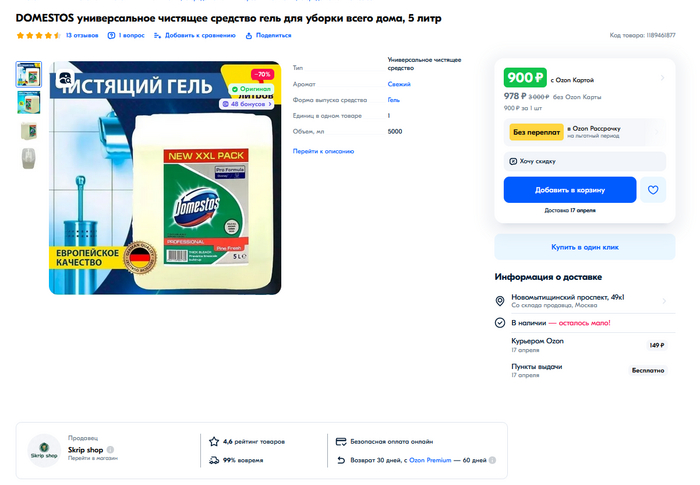Click the Хочу скидку button

coord(585,161)
